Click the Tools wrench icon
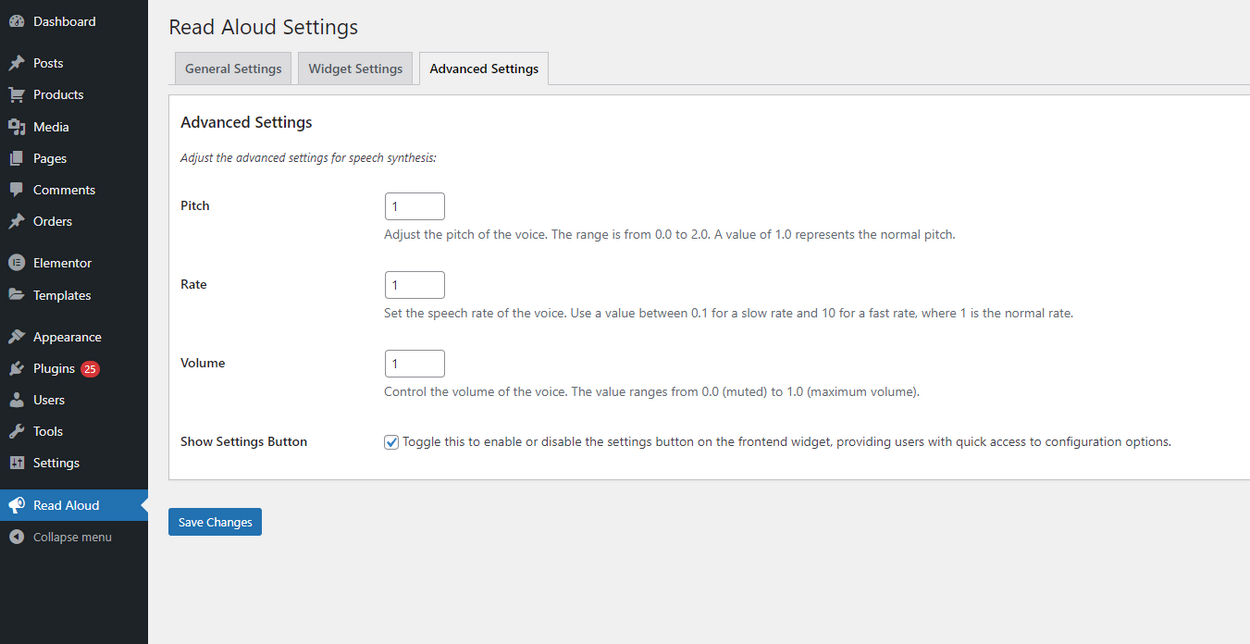 (16, 432)
